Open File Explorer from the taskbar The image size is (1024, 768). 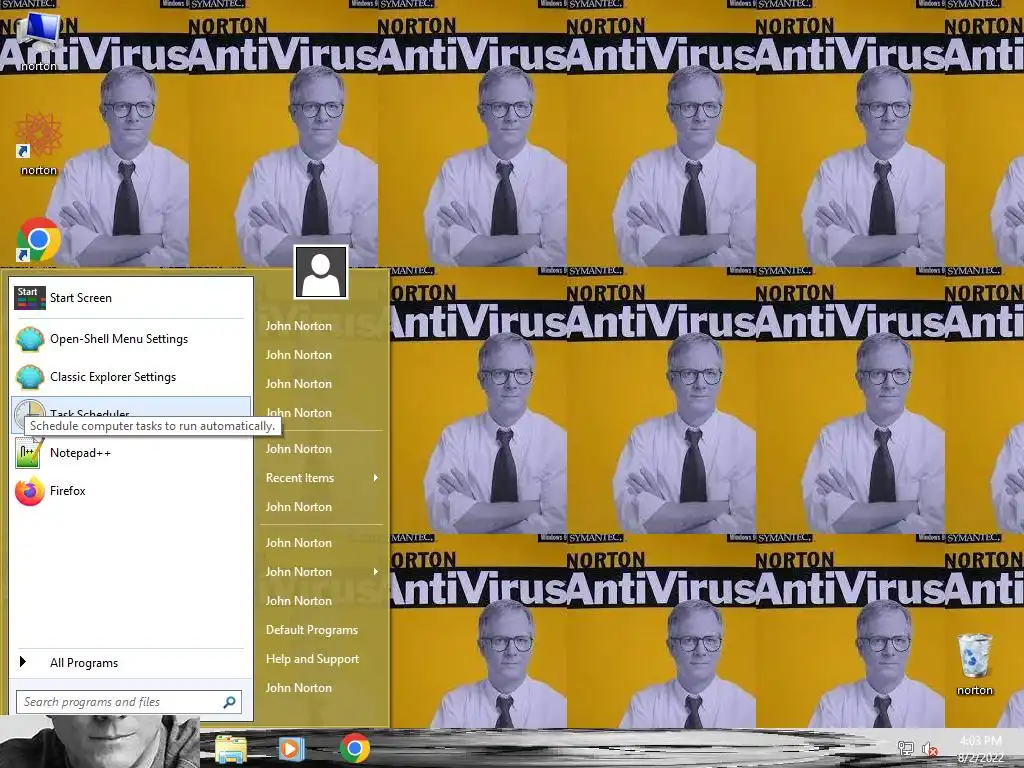[231, 748]
